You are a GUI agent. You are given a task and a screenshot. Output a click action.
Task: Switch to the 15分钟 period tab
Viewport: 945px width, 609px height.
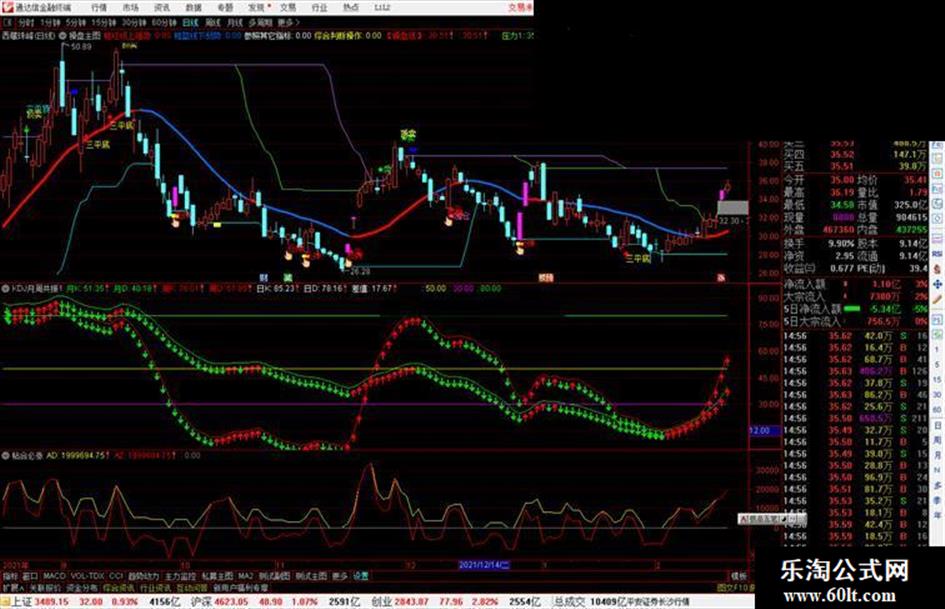104,22
